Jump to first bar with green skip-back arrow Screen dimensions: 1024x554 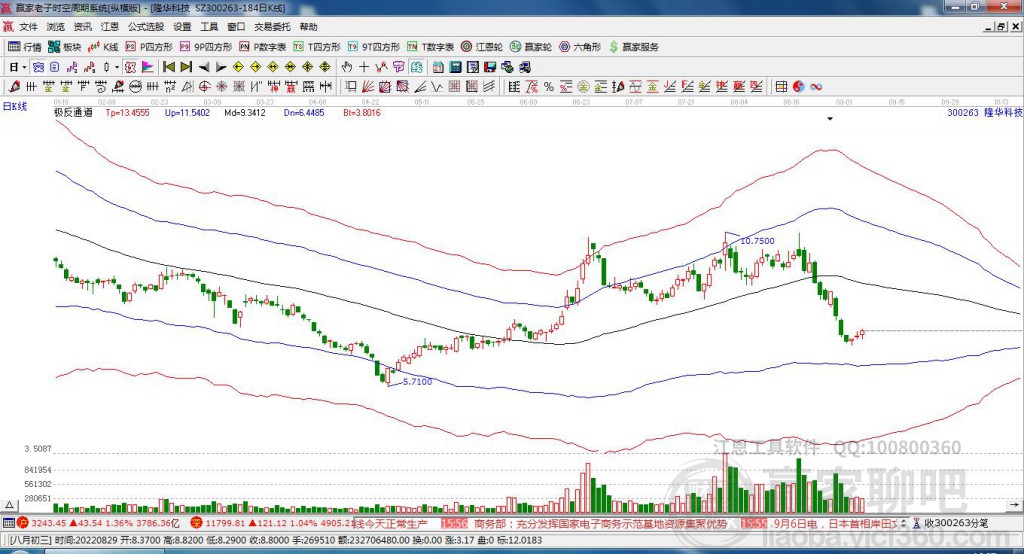[169, 67]
